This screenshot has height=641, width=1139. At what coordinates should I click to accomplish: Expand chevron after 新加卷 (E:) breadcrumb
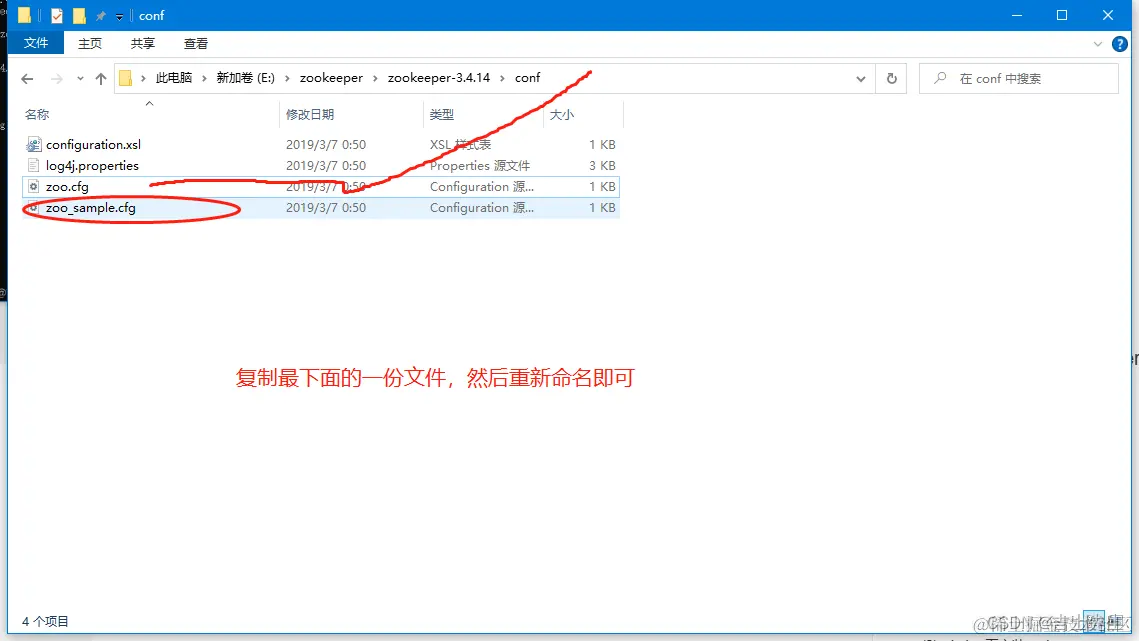pos(287,78)
